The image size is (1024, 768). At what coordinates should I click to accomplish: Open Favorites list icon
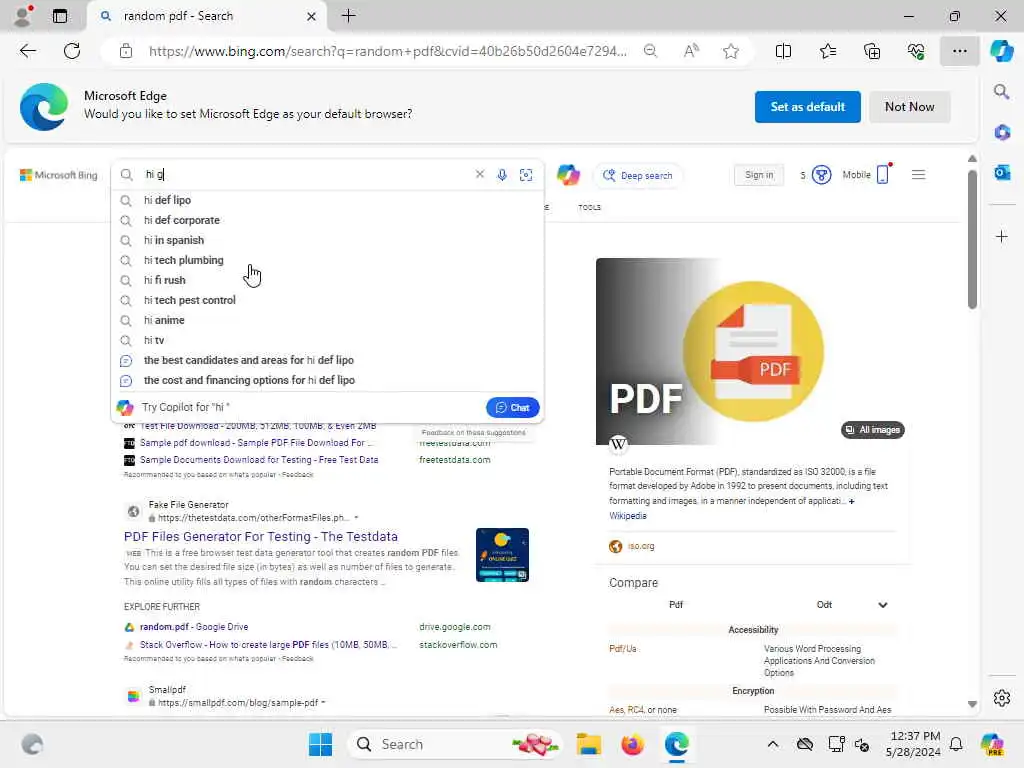pos(827,51)
